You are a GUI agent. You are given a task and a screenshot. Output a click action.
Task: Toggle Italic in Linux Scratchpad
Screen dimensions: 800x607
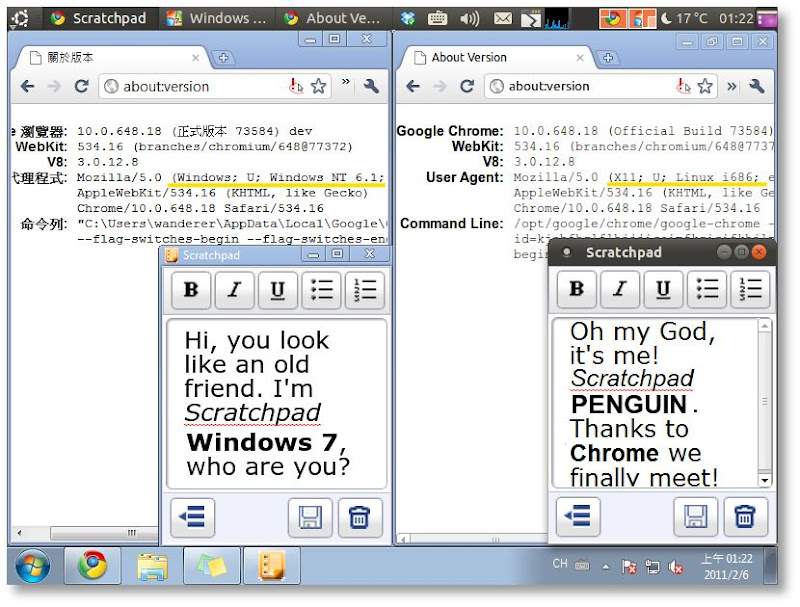(620, 289)
